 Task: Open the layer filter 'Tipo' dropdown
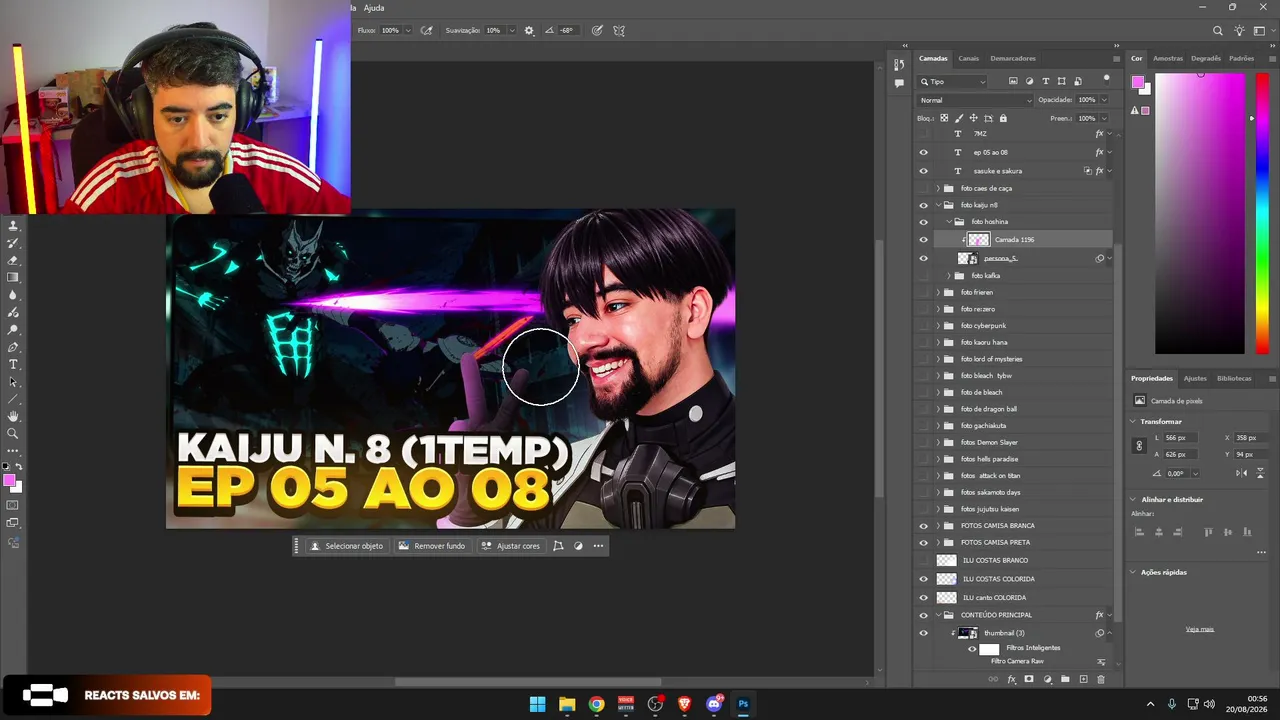(x=953, y=81)
